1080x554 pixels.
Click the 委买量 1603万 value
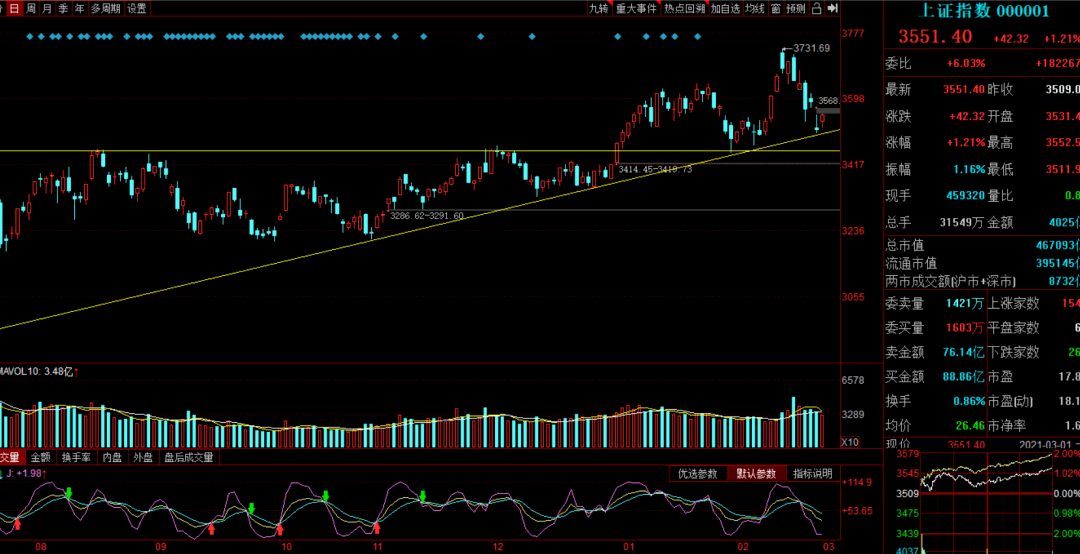click(x=966, y=327)
